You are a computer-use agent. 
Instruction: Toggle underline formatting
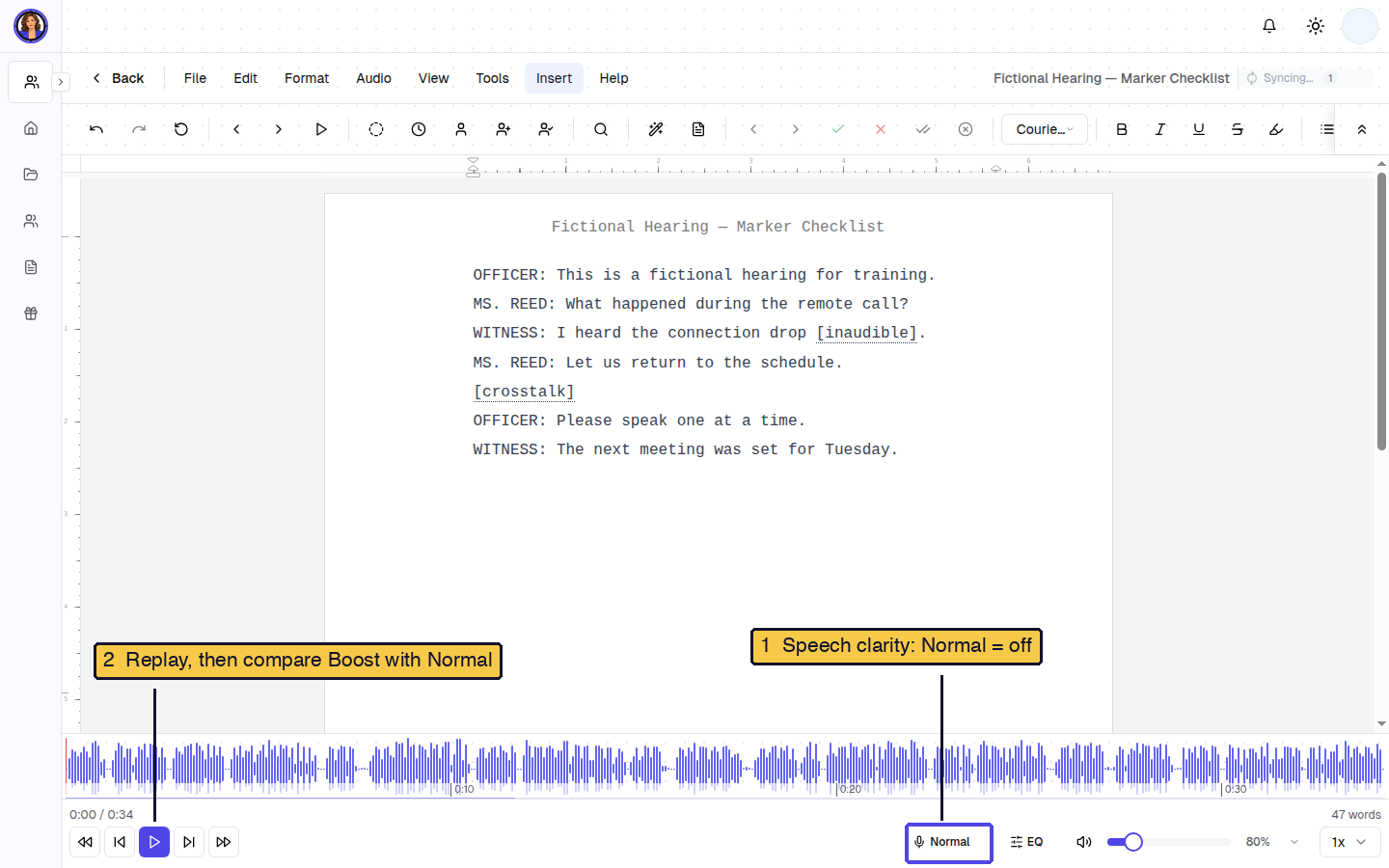point(1199,129)
